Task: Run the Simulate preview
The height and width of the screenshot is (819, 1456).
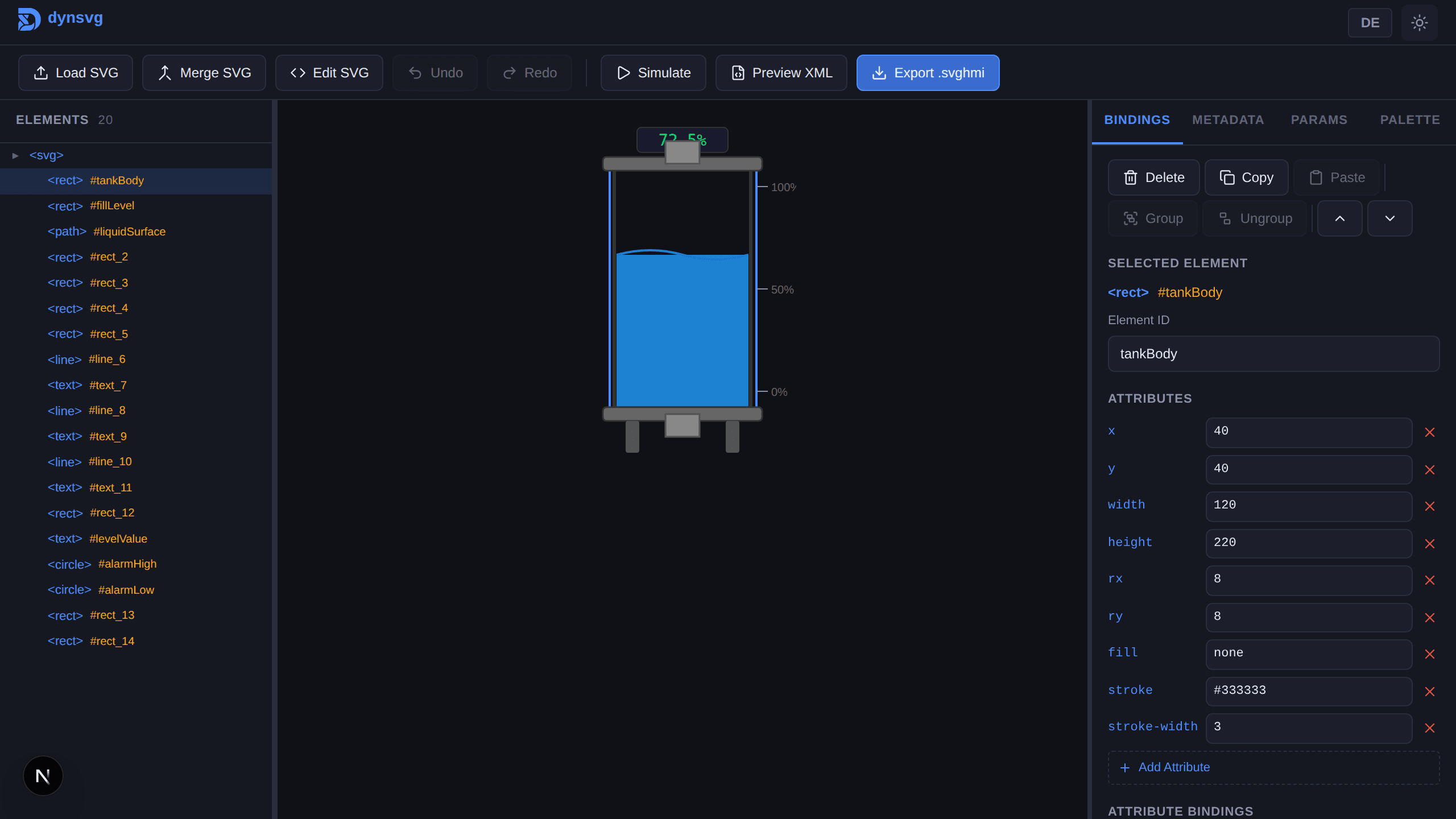Action: click(x=652, y=72)
